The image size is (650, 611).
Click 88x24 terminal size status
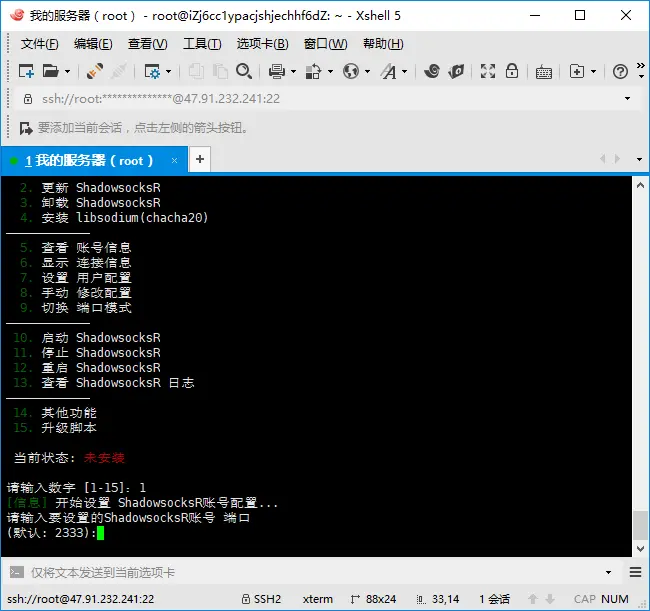pyautogui.click(x=373, y=599)
